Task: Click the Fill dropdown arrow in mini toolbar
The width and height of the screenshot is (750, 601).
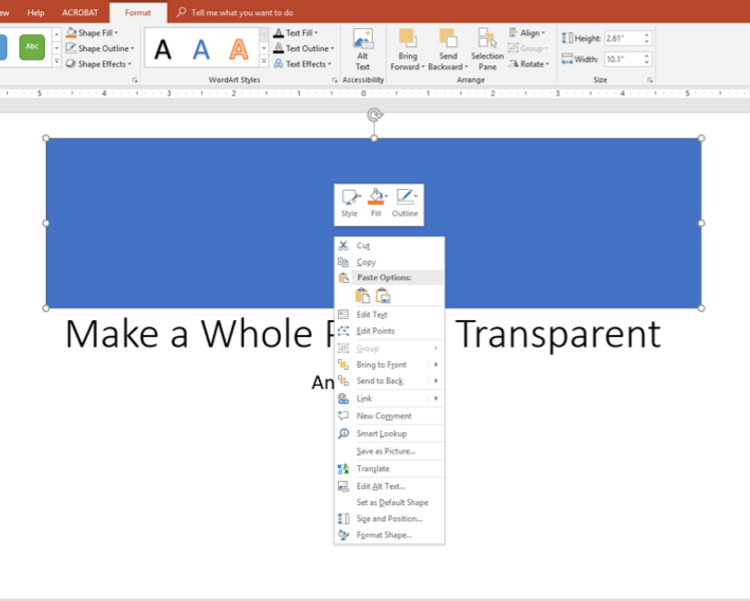Action: (386, 196)
